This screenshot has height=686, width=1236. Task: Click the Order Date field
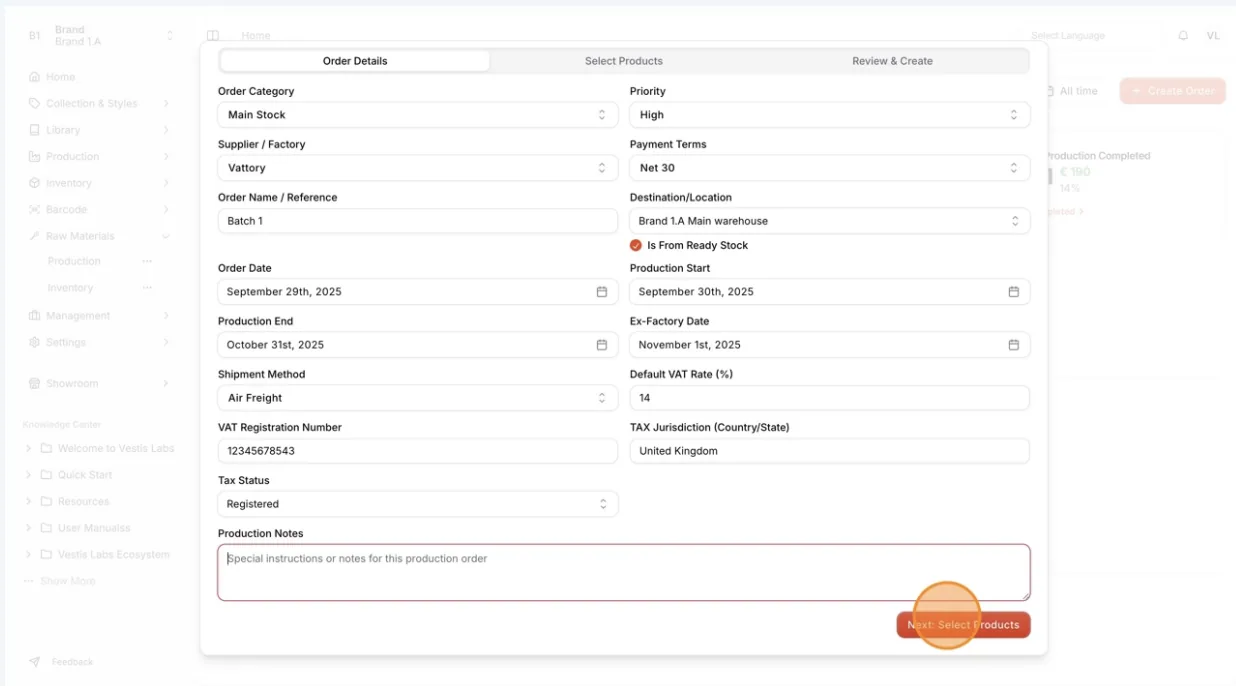pyautogui.click(x=418, y=292)
